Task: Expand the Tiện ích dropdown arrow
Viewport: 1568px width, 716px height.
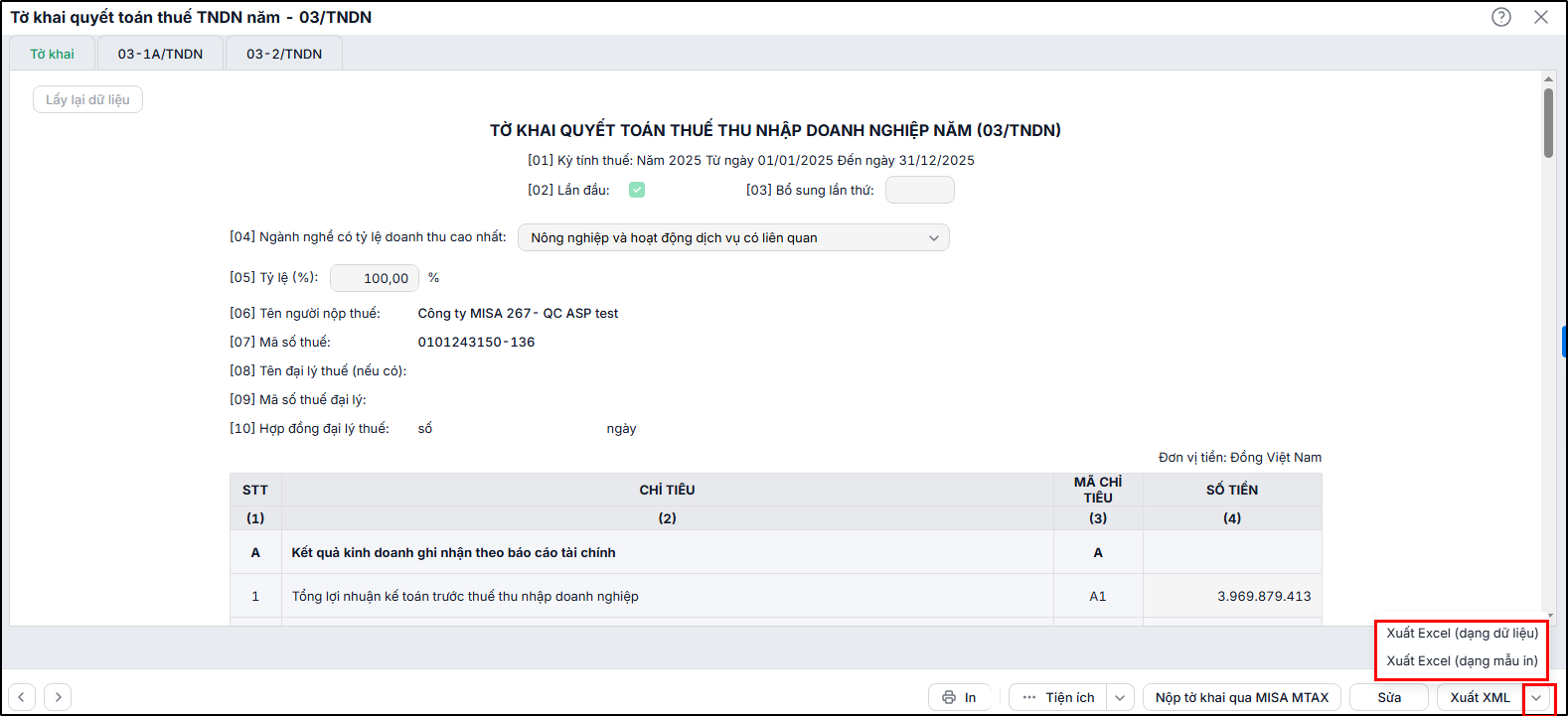Action: tap(1120, 697)
